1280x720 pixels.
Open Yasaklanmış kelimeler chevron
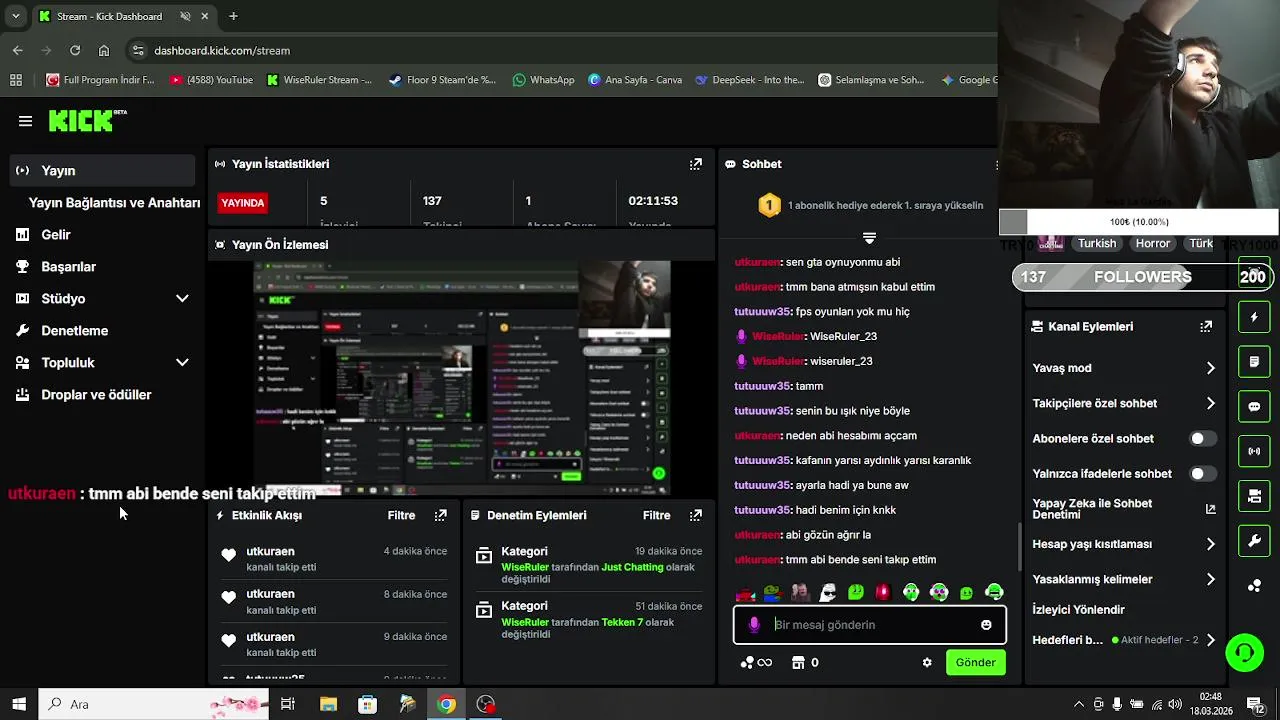point(1210,579)
